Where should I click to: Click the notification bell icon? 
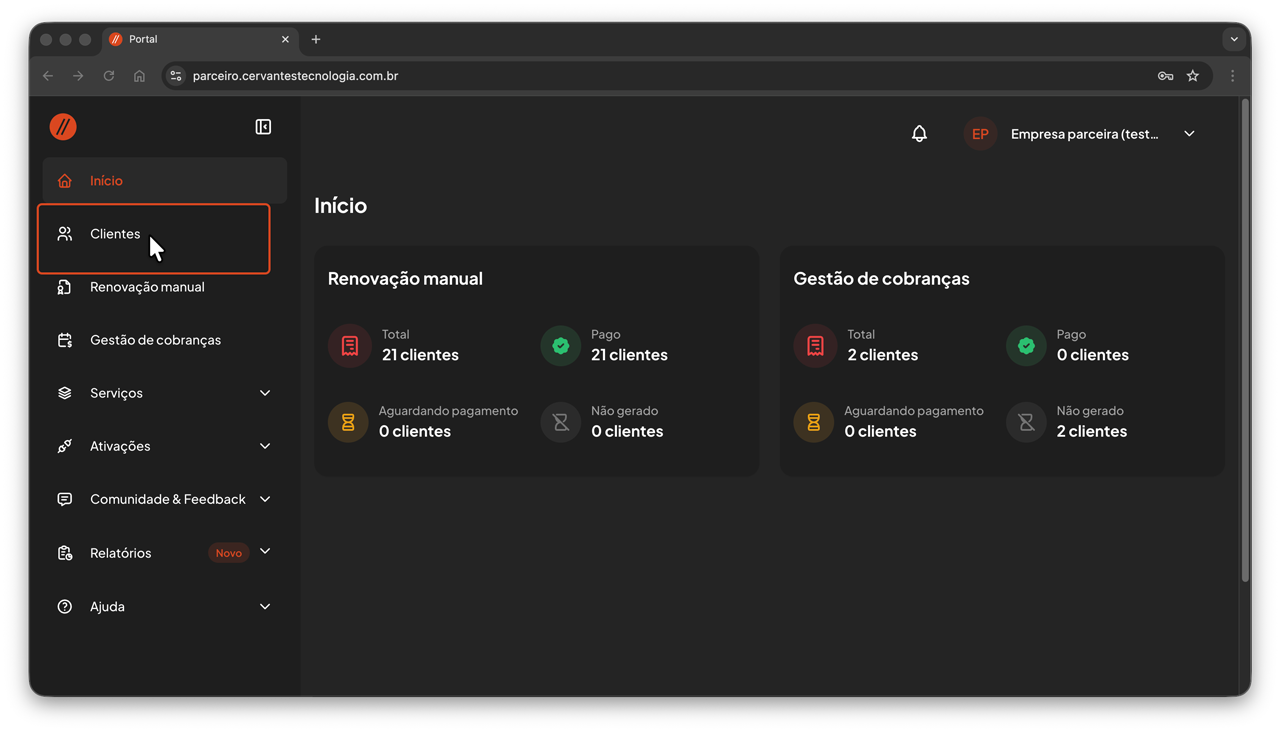coord(919,134)
